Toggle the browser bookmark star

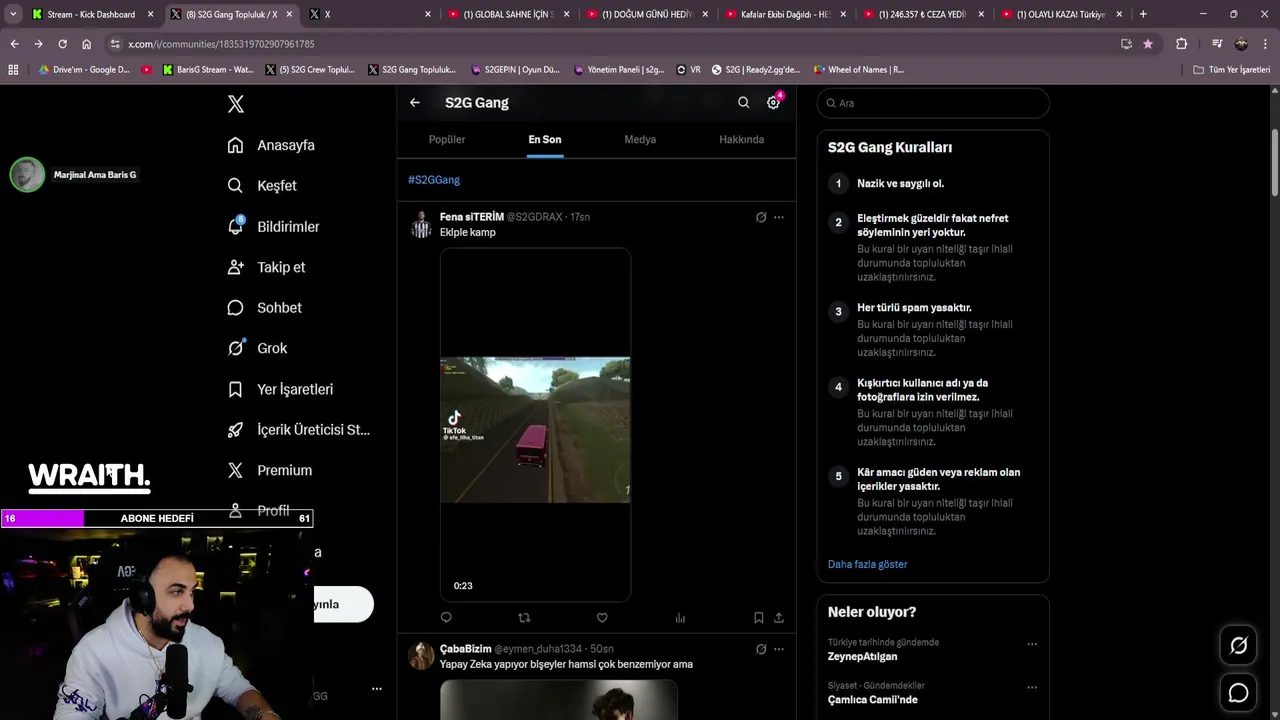pos(1148,44)
